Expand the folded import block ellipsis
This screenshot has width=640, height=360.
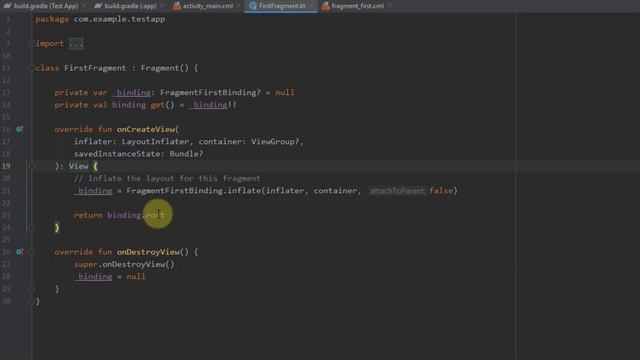[76, 44]
